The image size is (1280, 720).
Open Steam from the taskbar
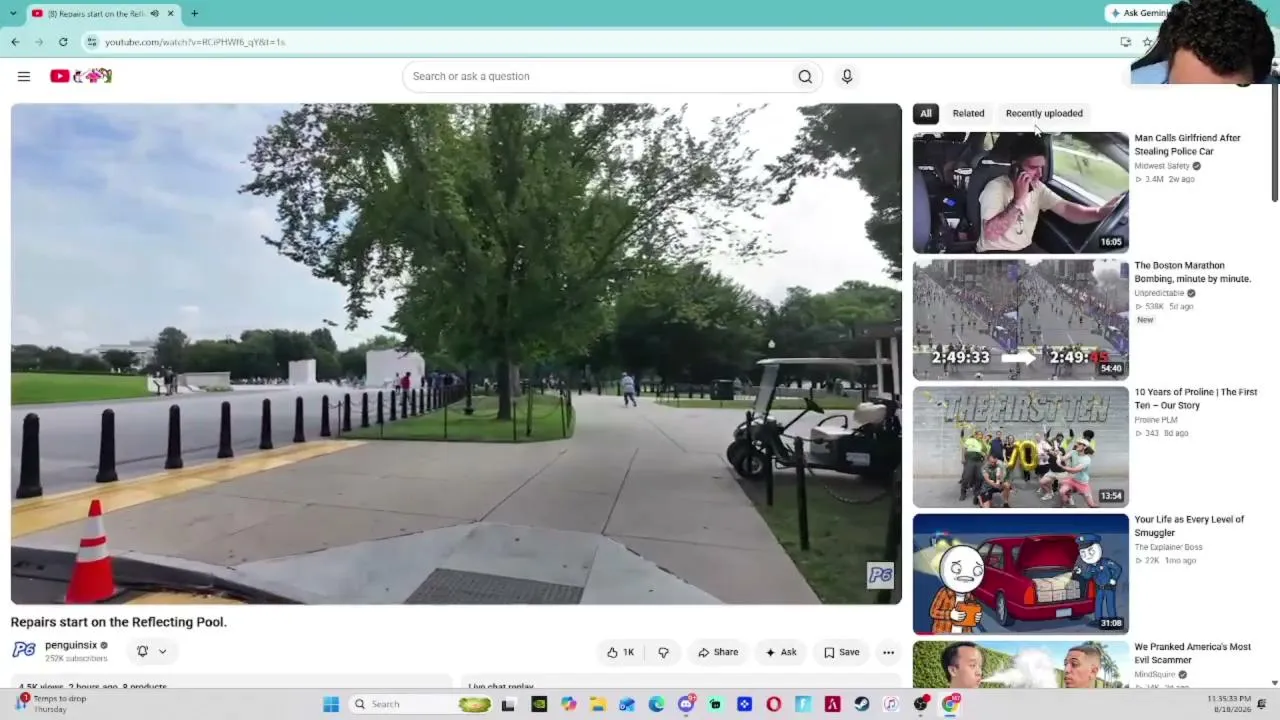(x=861, y=704)
